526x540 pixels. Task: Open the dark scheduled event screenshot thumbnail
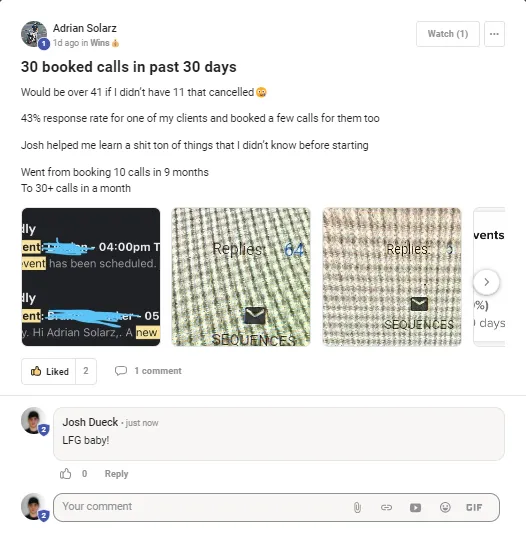tap(91, 277)
